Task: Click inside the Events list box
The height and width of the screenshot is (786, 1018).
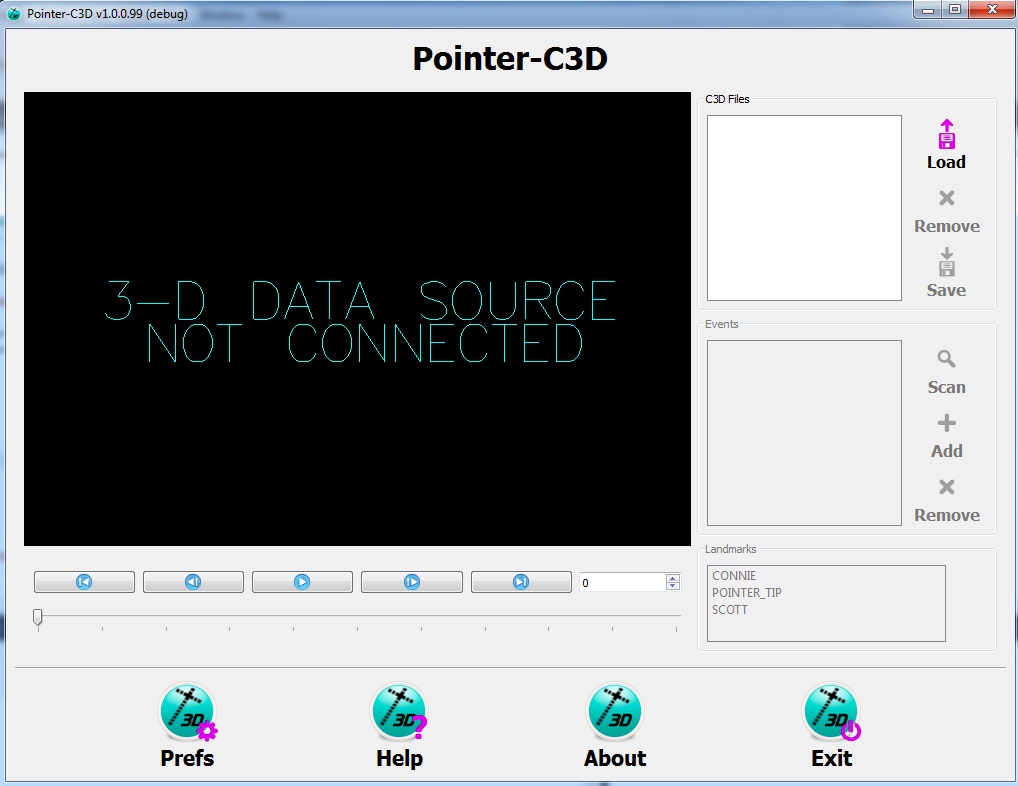Action: tap(804, 433)
